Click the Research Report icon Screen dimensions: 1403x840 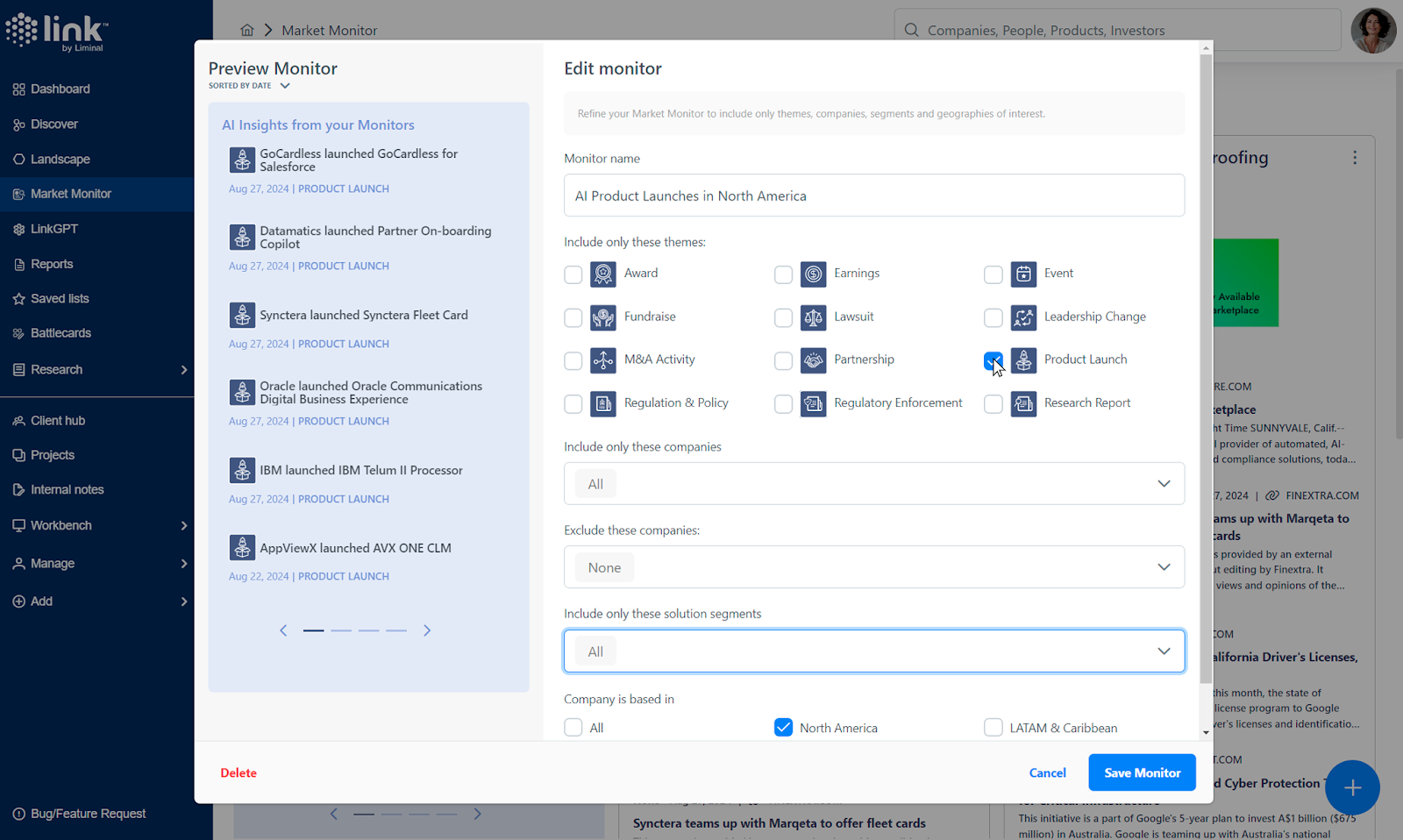[1023, 403]
